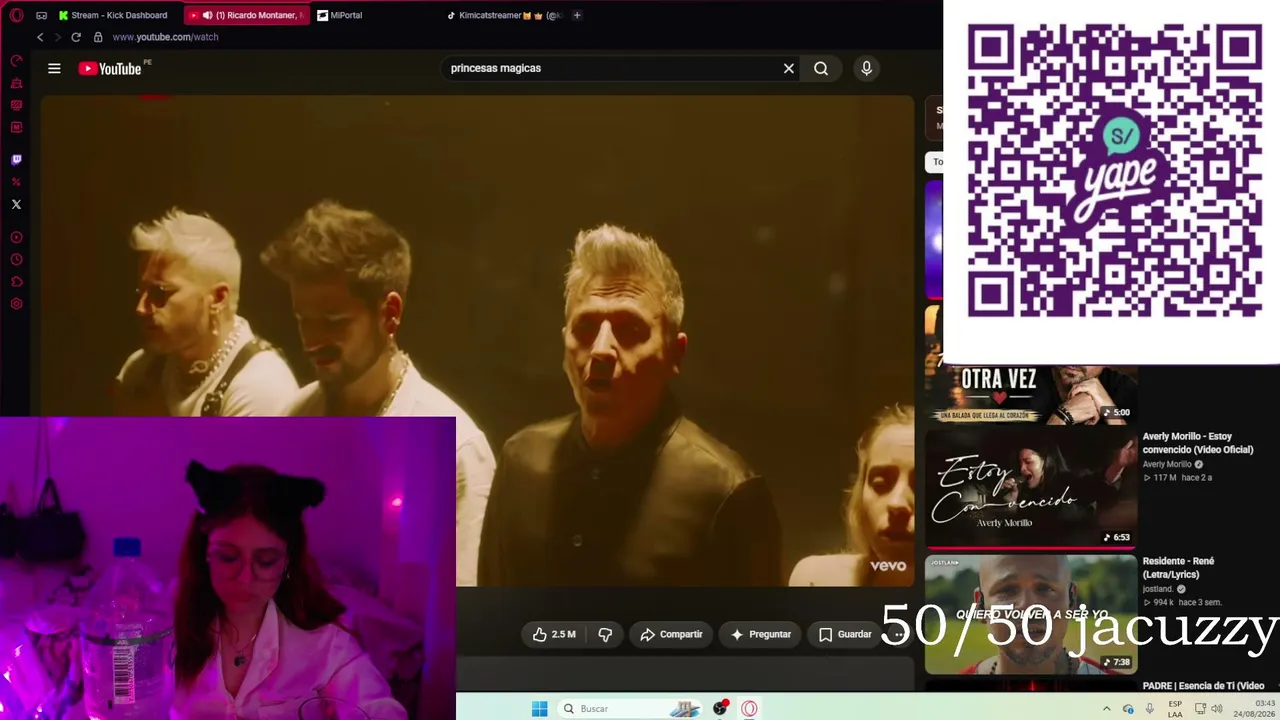Switch to the MiPortal tab
This screenshot has width=1280, height=720.
tap(377, 15)
